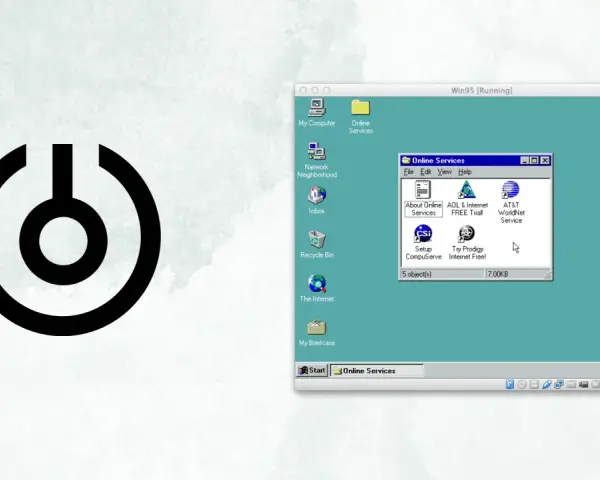600x480 pixels.
Task: Click the yellow minimize button of Win95 VM window
Action: [x=315, y=90]
